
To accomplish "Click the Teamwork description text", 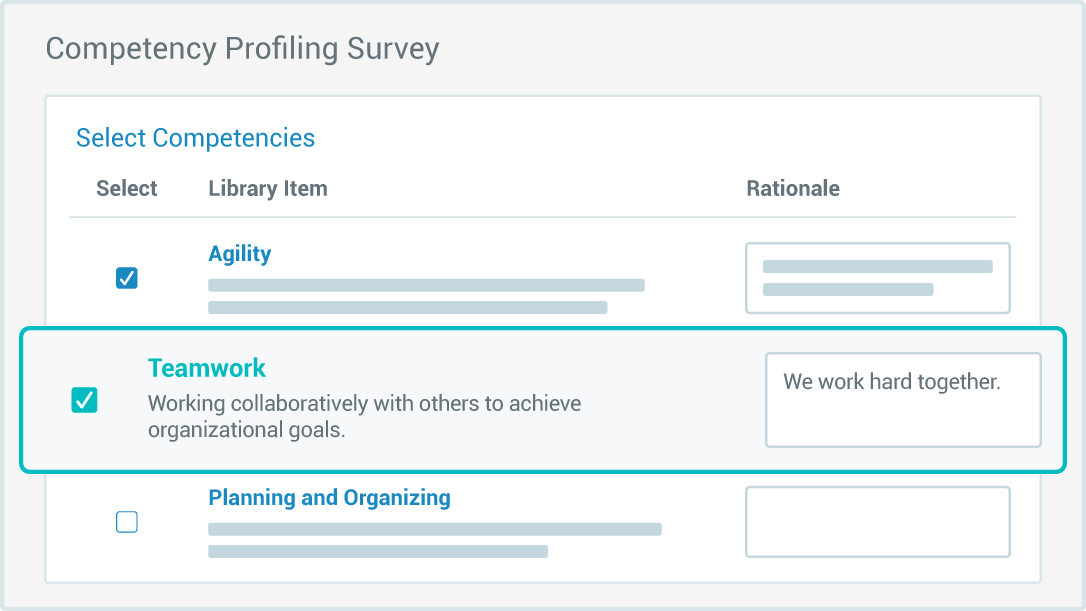I will [364, 416].
